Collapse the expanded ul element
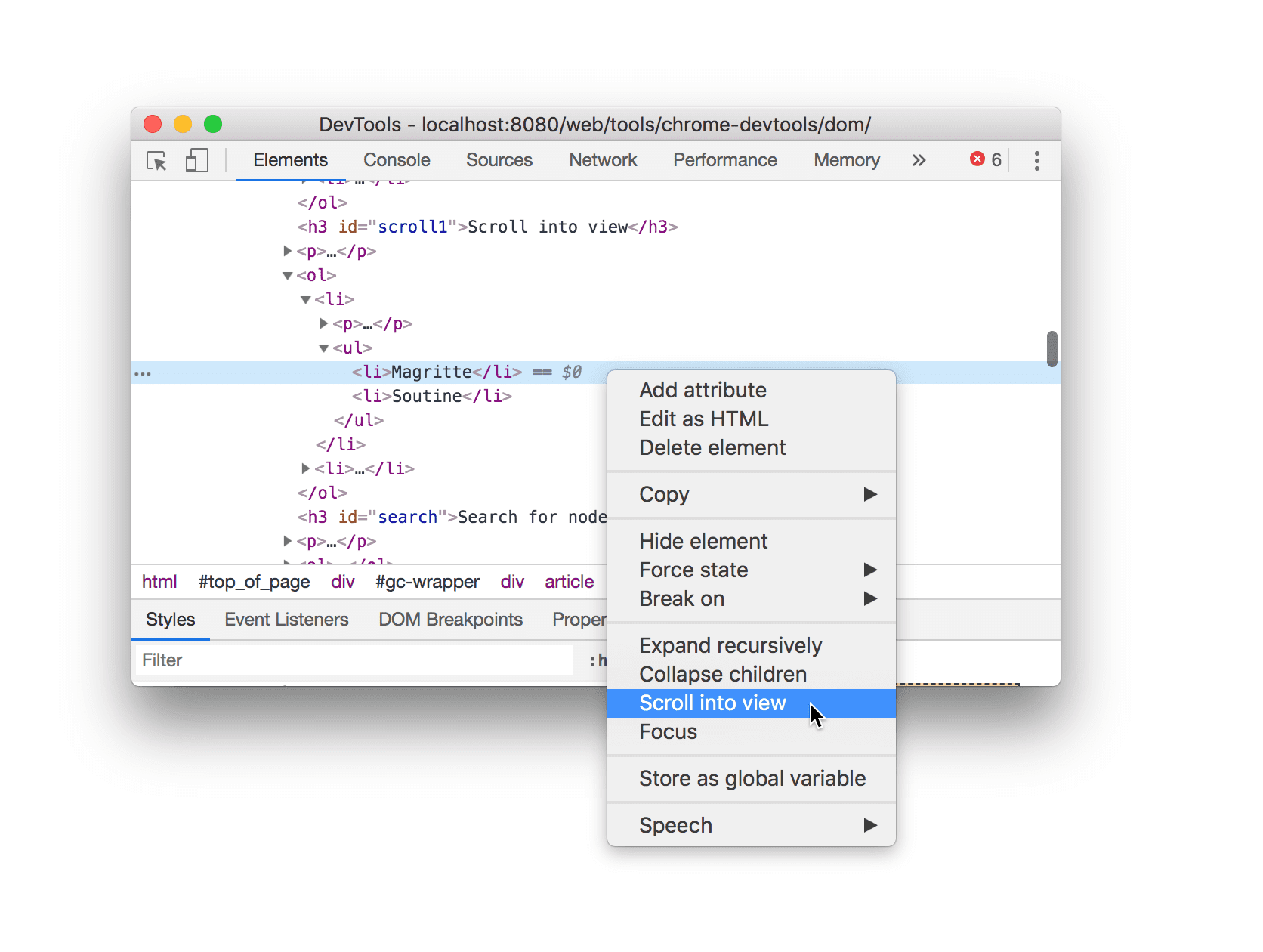The width and height of the screenshot is (1263, 952). (324, 348)
